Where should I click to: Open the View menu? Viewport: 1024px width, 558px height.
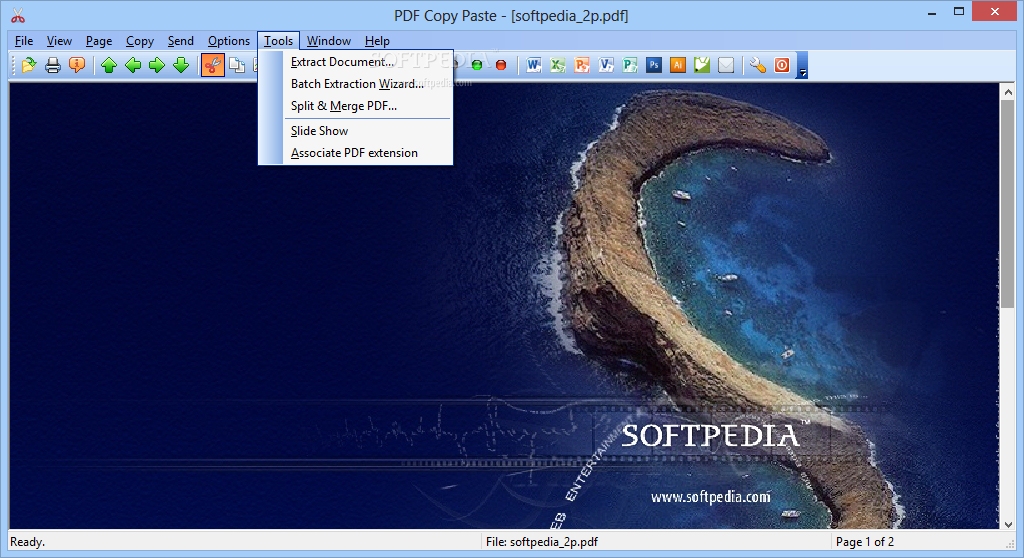(59, 41)
